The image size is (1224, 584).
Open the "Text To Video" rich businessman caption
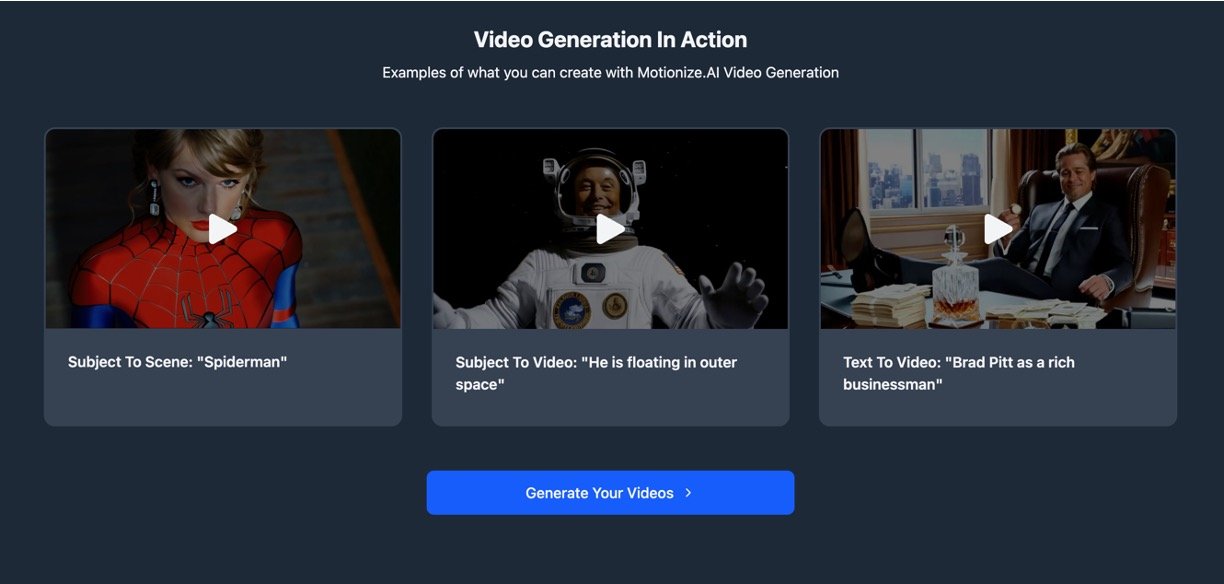coord(959,373)
